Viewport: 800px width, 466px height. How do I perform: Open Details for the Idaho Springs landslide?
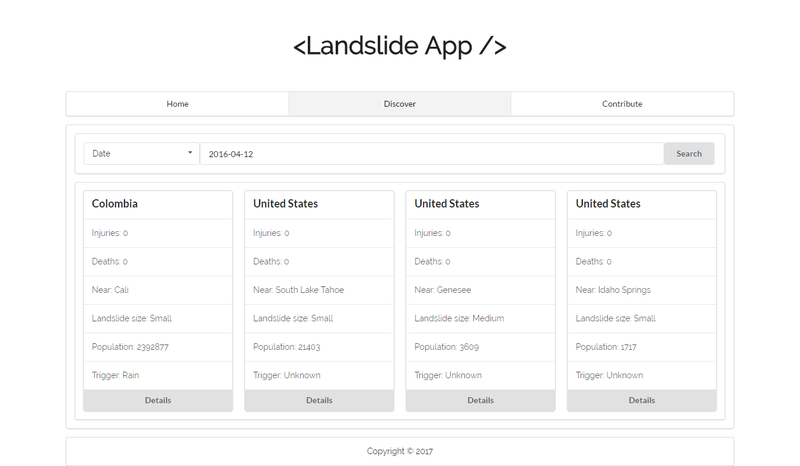[x=642, y=400]
